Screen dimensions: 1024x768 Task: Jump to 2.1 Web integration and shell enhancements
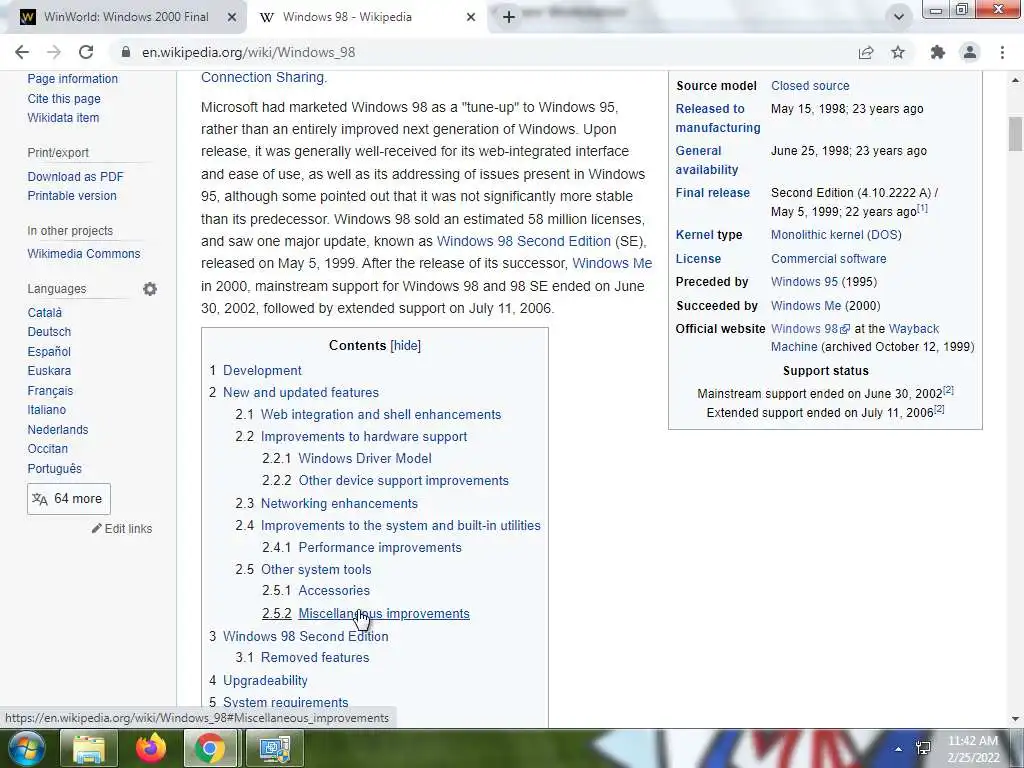point(381,414)
